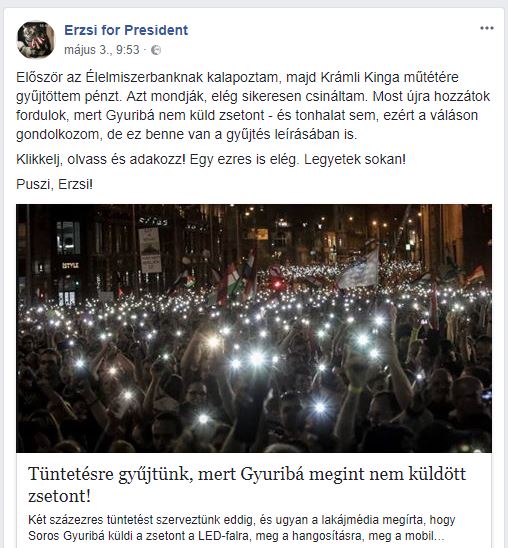This screenshot has height=548, width=508.
Task: Open the protest crowd photo preview
Action: tap(254, 329)
